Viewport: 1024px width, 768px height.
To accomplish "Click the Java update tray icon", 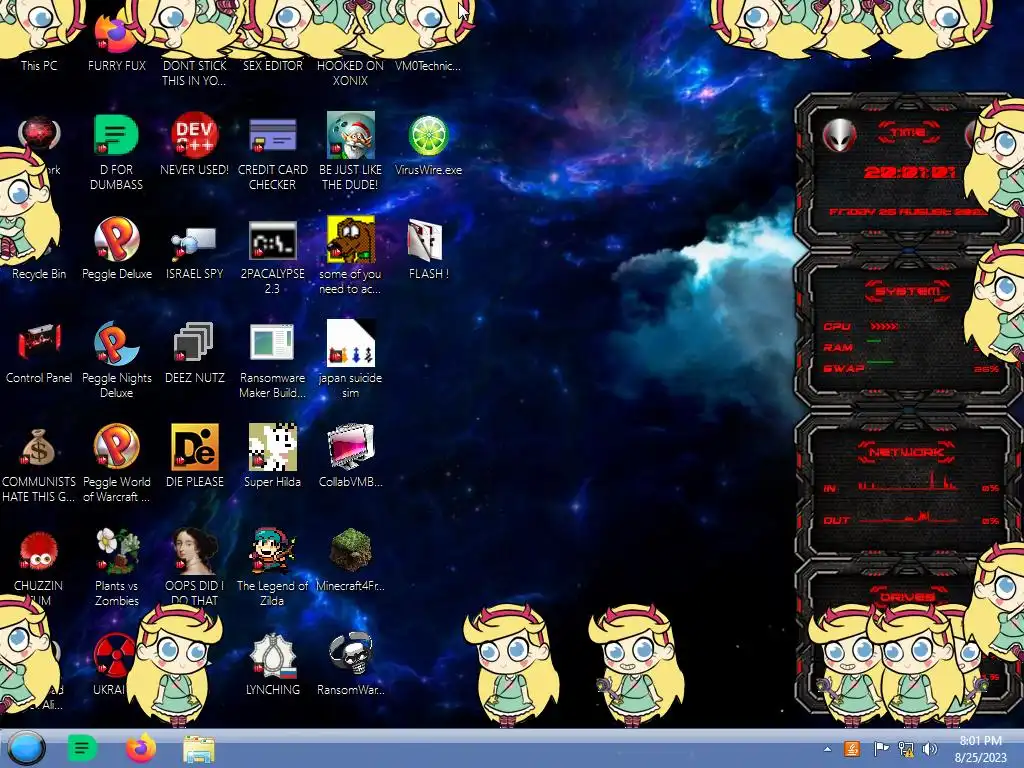I will point(852,749).
